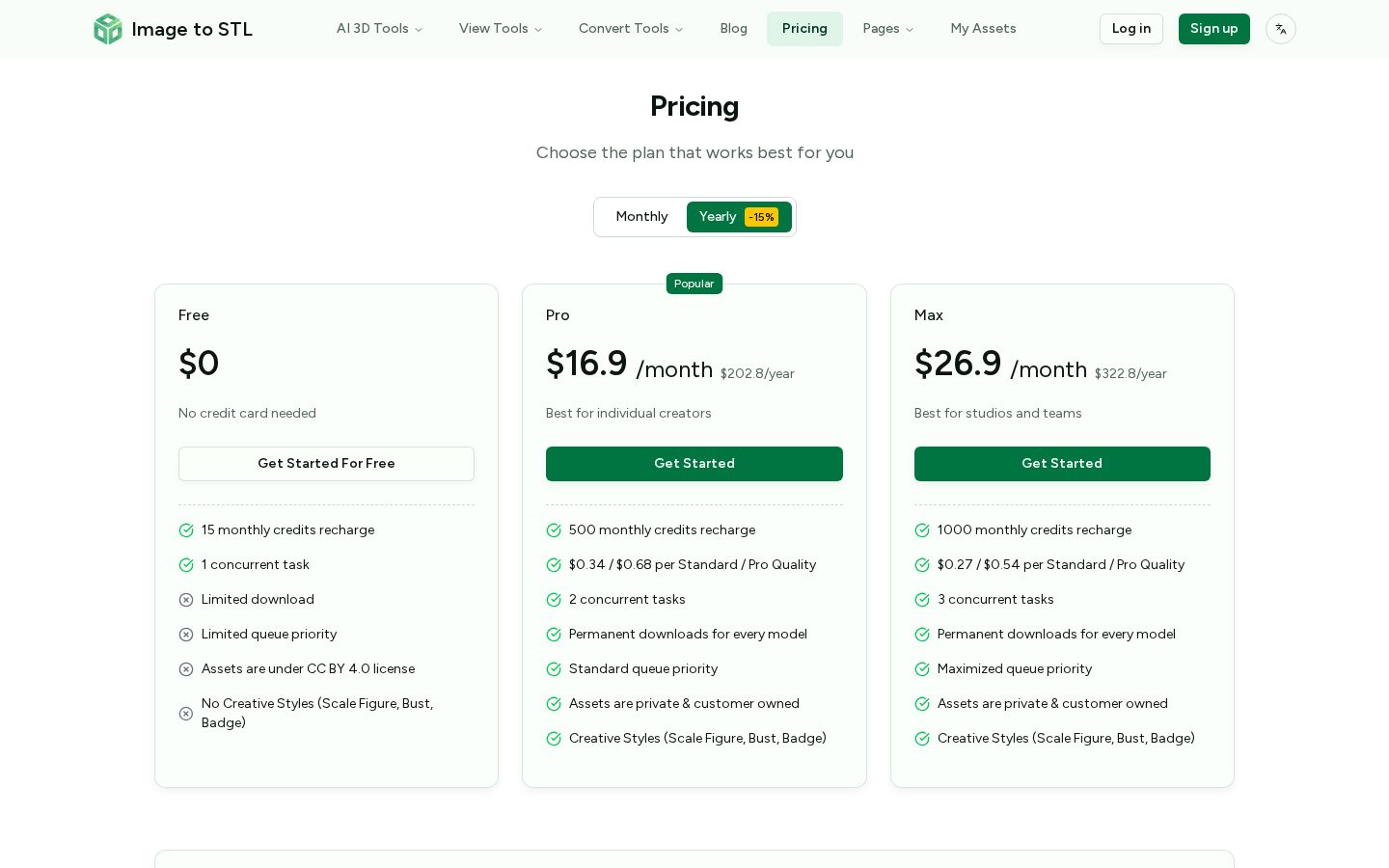
Task: Click the cross icon beside Limited download
Action: (x=186, y=600)
